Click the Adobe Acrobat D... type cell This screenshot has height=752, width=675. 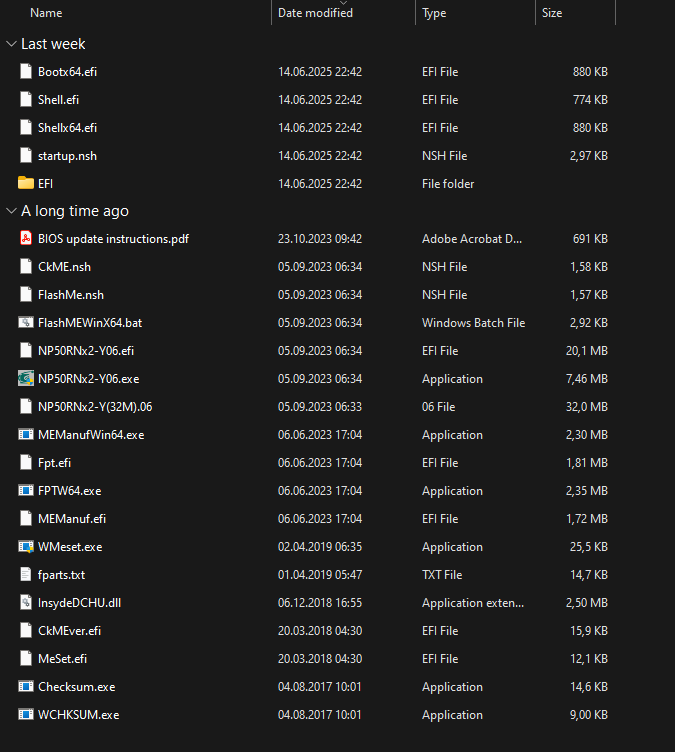click(472, 238)
